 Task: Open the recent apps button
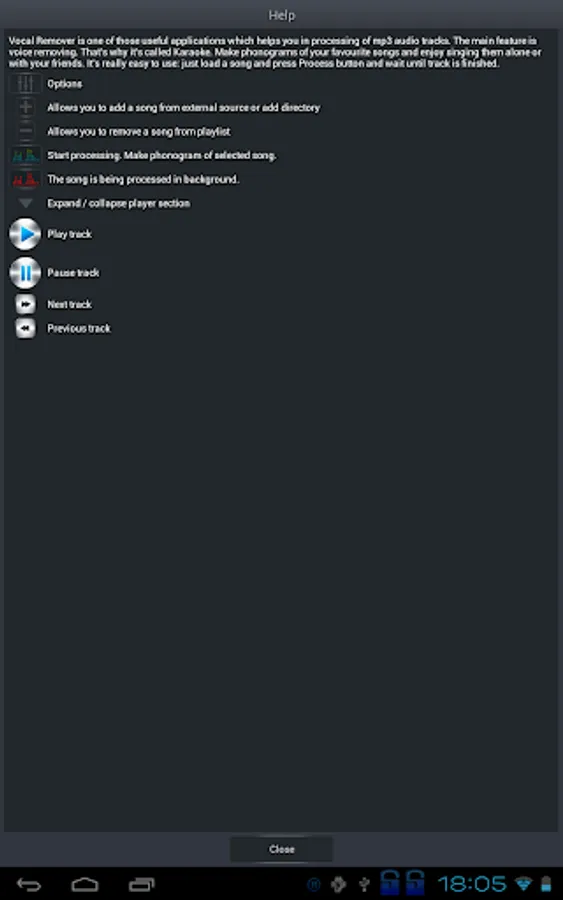tap(142, 885)
